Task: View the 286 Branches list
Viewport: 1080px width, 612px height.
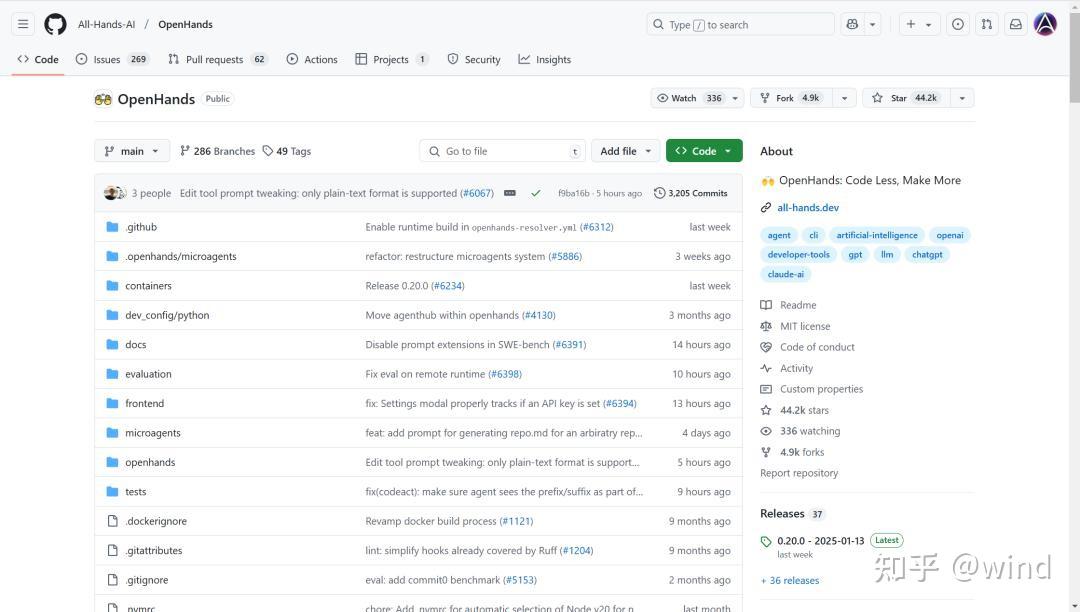Action: [x=218, y=151]
